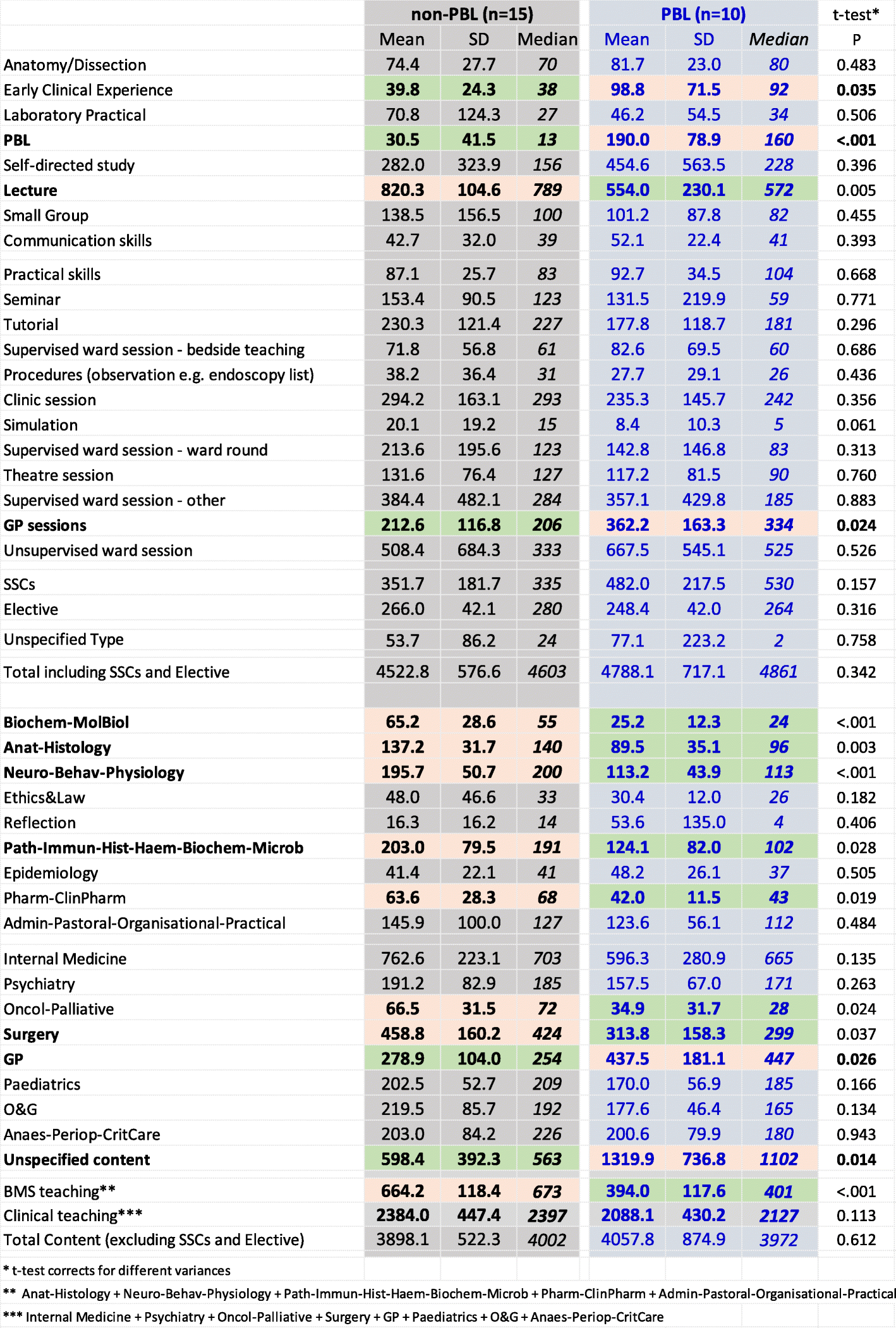This screenshot has height=1328, width=896.
Task: Click the 'Pharm-ClinPharm' row label
Action: pyautogui.click(x=64, y=898)
